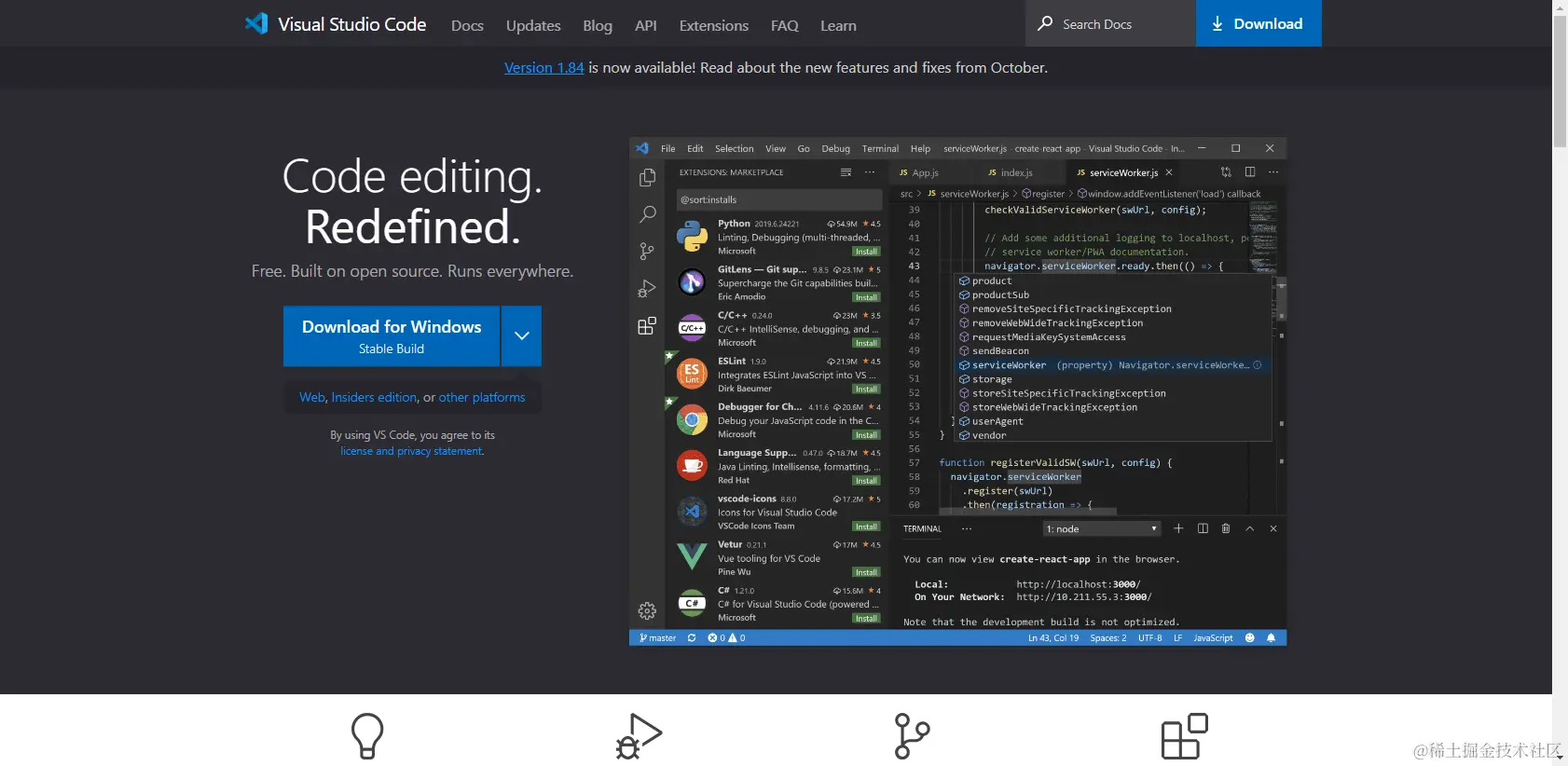
Task: Follow the license and privacy statement link
Action: 411,451
